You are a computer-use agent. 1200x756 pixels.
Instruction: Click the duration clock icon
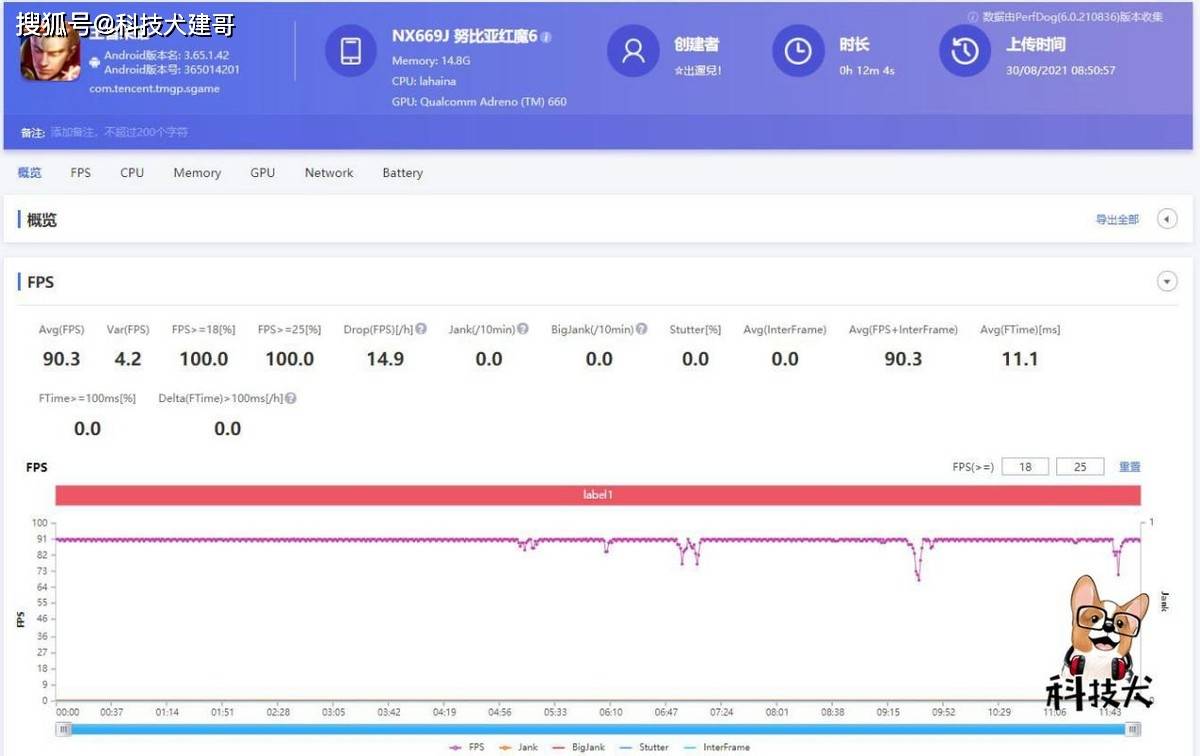(798, 50)
